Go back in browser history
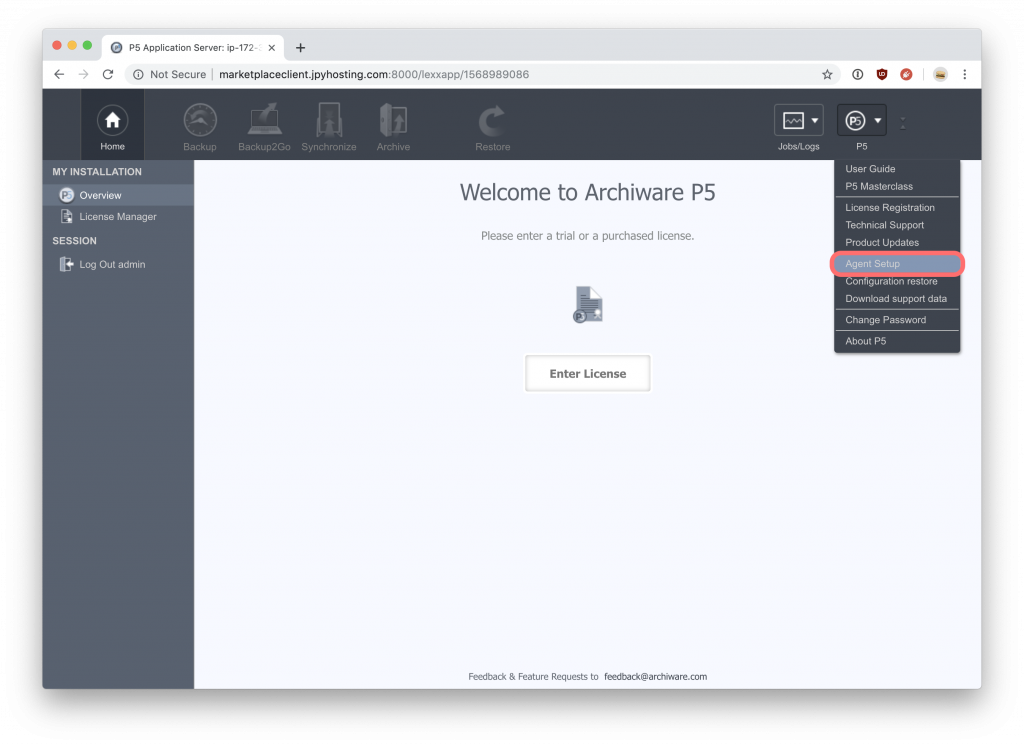This screenshot has width=1024, height=745. (x=59, y=74)
